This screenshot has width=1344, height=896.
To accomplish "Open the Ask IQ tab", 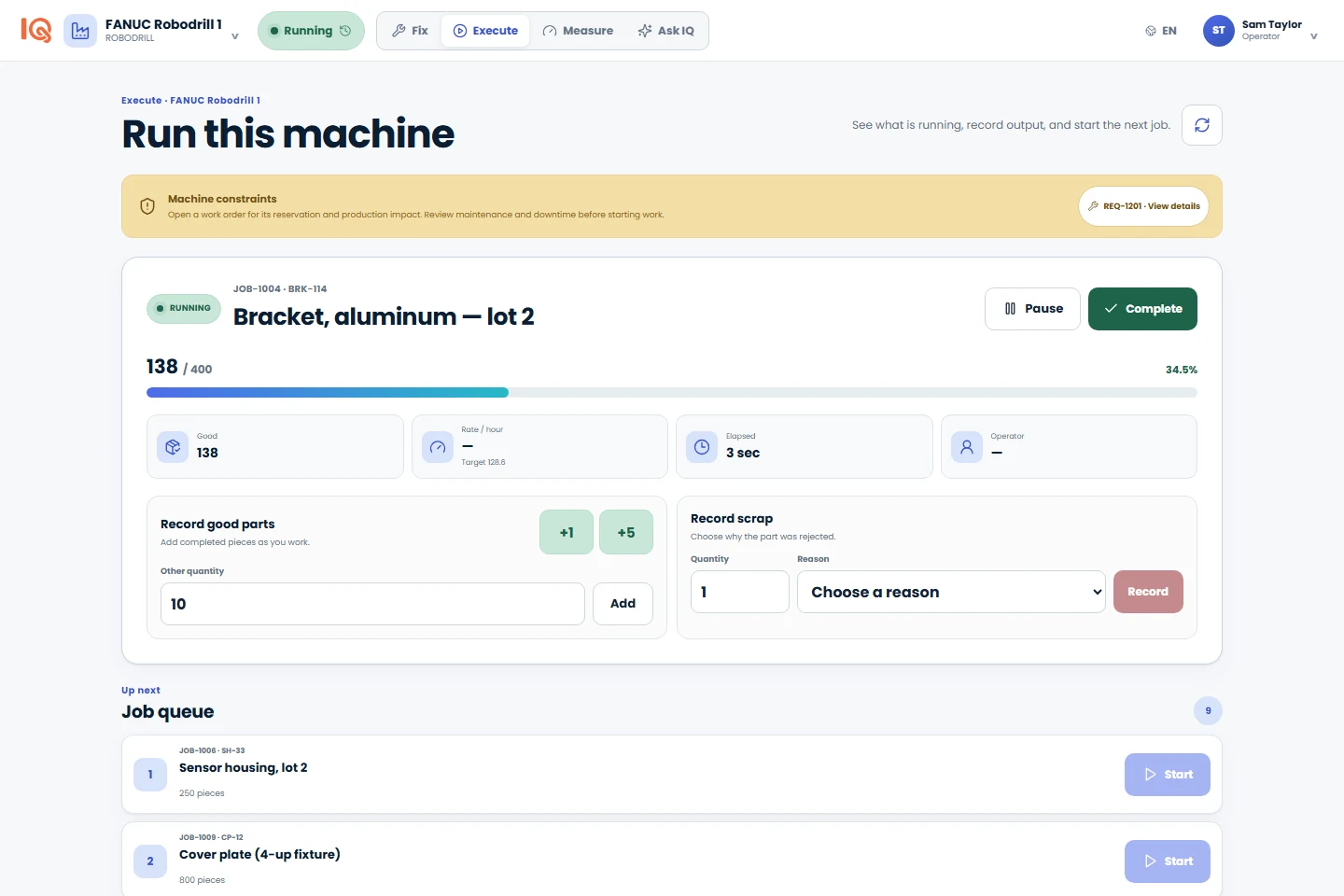I will [666, 31].
